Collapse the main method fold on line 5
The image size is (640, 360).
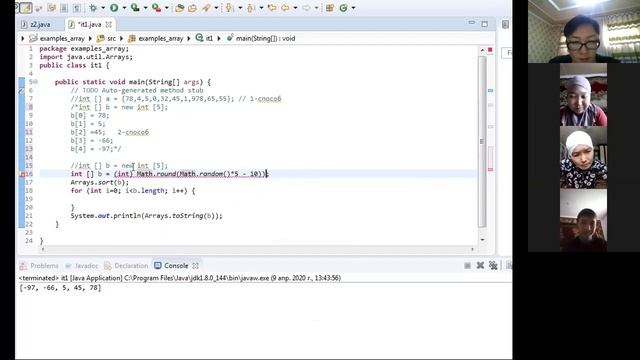coord(36,82)
